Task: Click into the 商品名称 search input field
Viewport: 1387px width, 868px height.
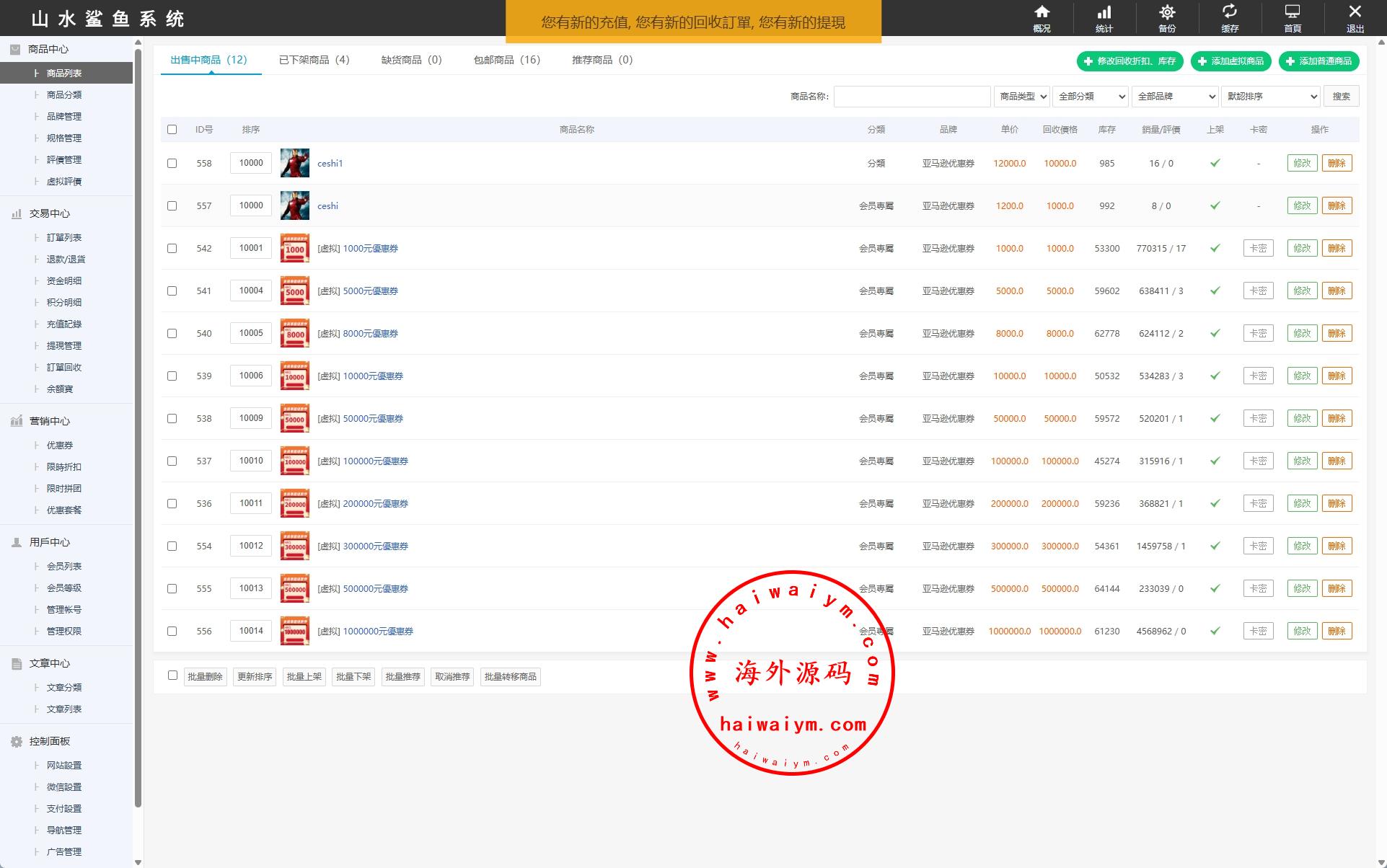Action: [x=912, y=97]
